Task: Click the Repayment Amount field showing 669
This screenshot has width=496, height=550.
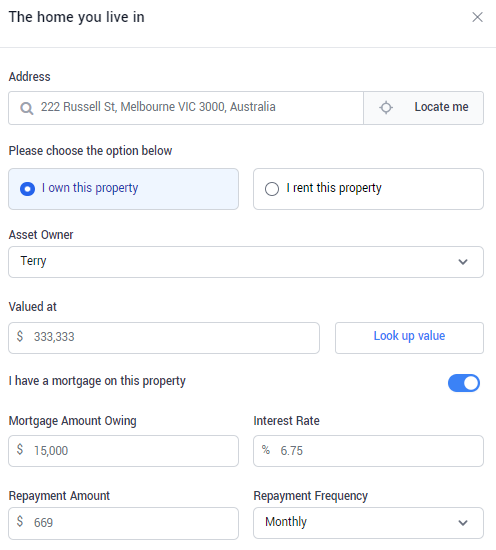Action: (x=123, y=523)
